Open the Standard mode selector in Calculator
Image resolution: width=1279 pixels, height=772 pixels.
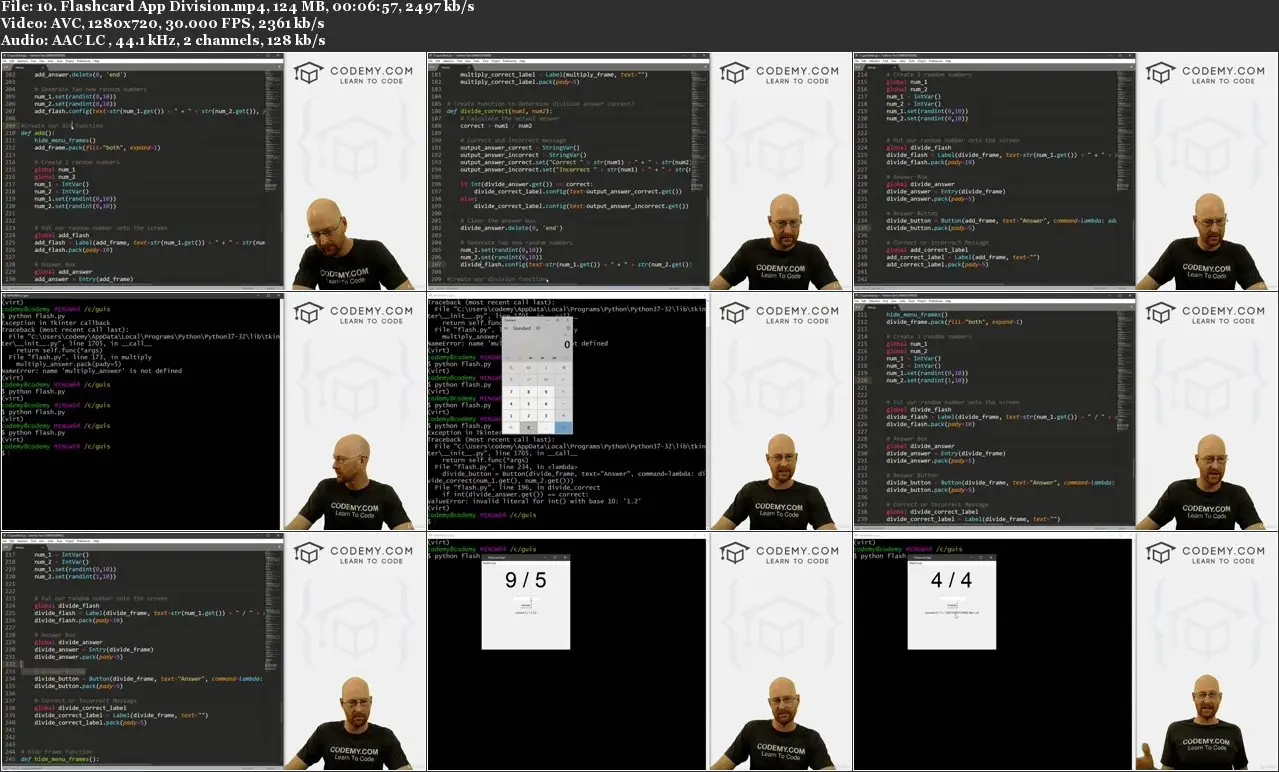tap(521, 328)
